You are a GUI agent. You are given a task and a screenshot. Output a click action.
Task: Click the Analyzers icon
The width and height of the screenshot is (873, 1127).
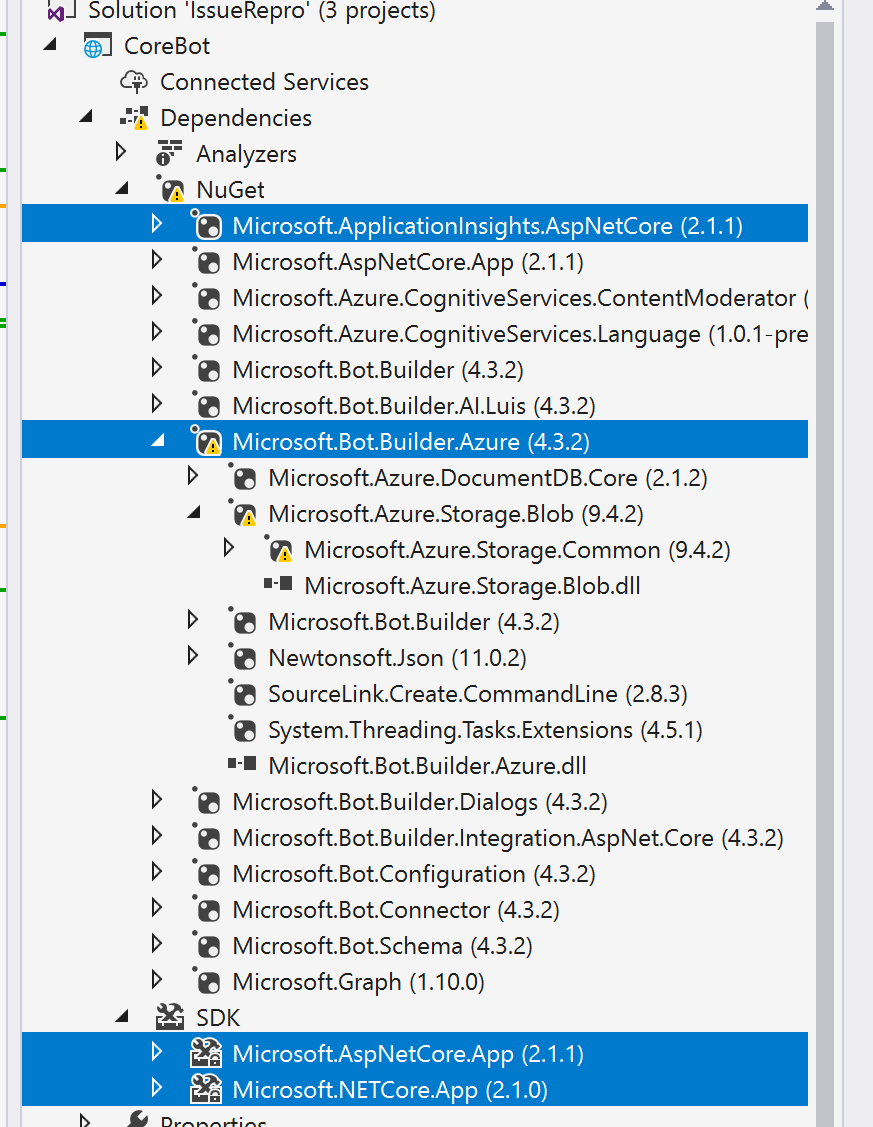[169, 153]
